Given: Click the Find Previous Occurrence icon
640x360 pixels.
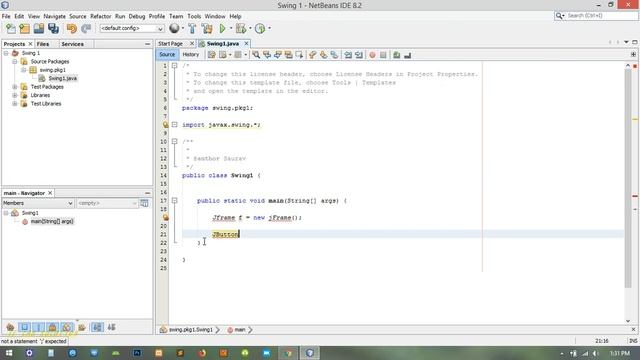Looking at the screenshot, I should click(x=267, y=55).
